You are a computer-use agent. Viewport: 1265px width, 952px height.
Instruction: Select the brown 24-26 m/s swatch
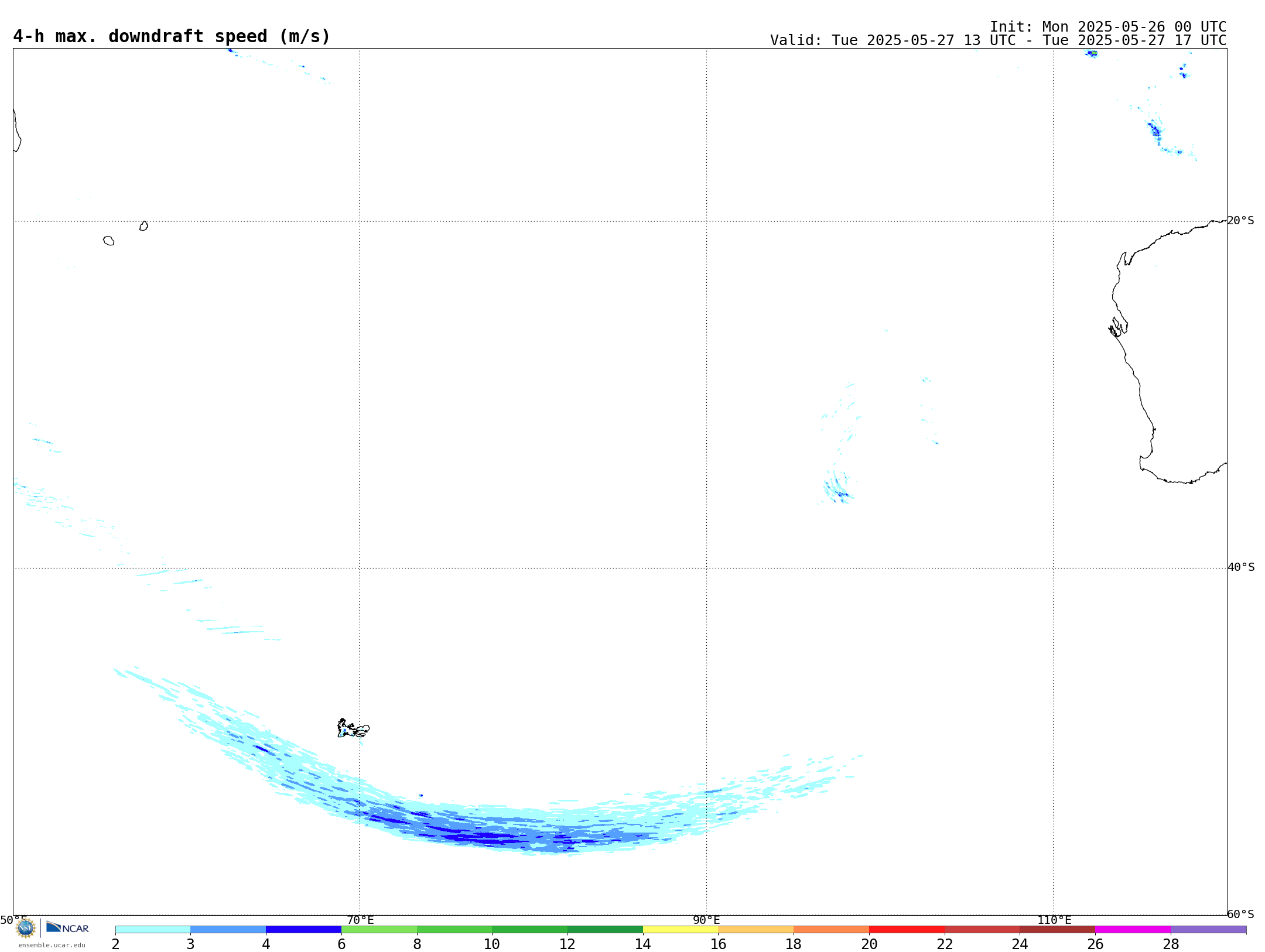point(1058,930)
